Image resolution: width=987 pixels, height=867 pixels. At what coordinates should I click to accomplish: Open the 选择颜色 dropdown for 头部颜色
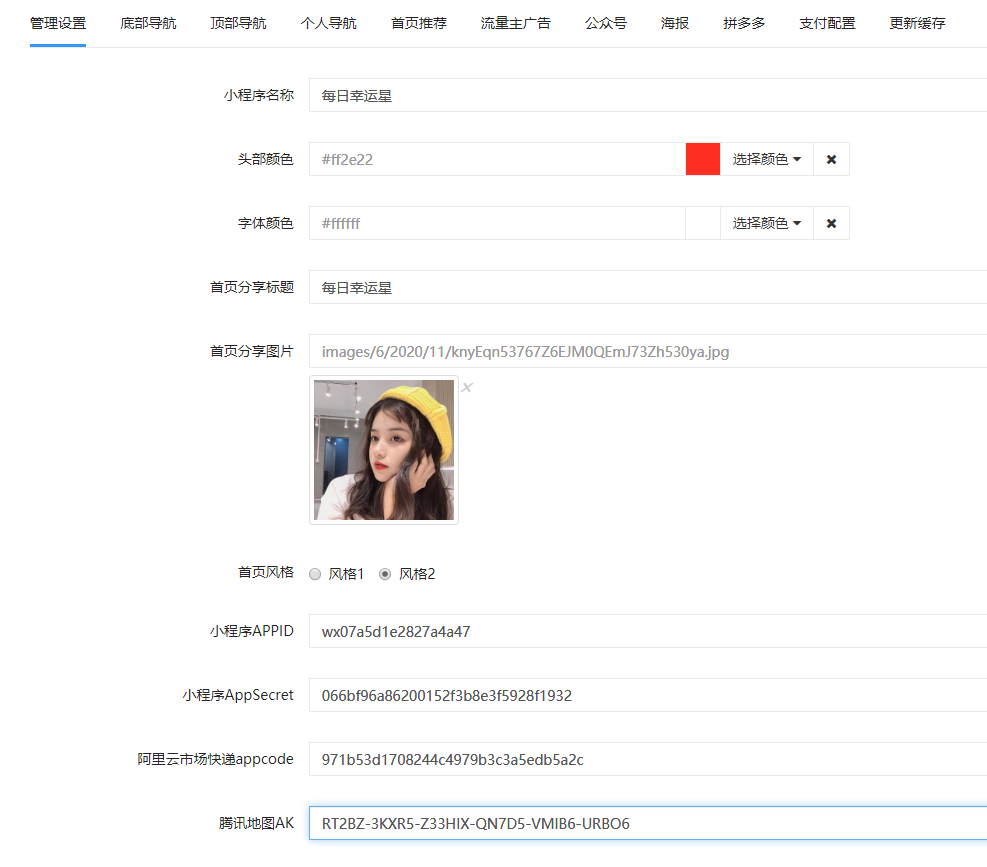pyautogui.click(x=766, y=159)
